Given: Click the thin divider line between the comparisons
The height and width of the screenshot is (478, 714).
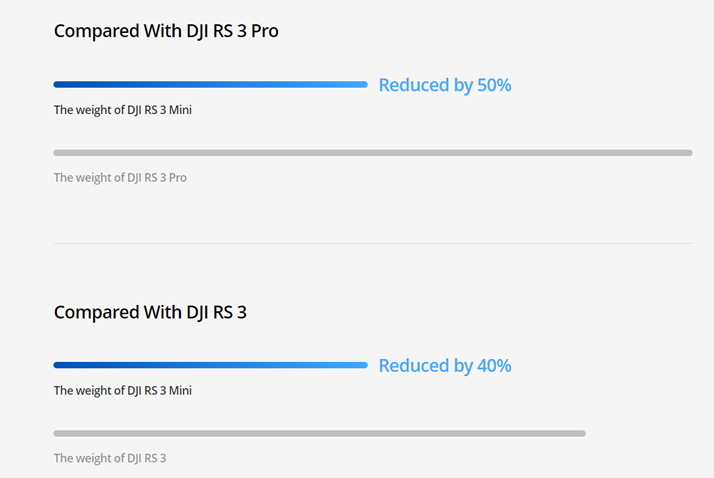Looking at the screenshot, I should pos(373,243).
